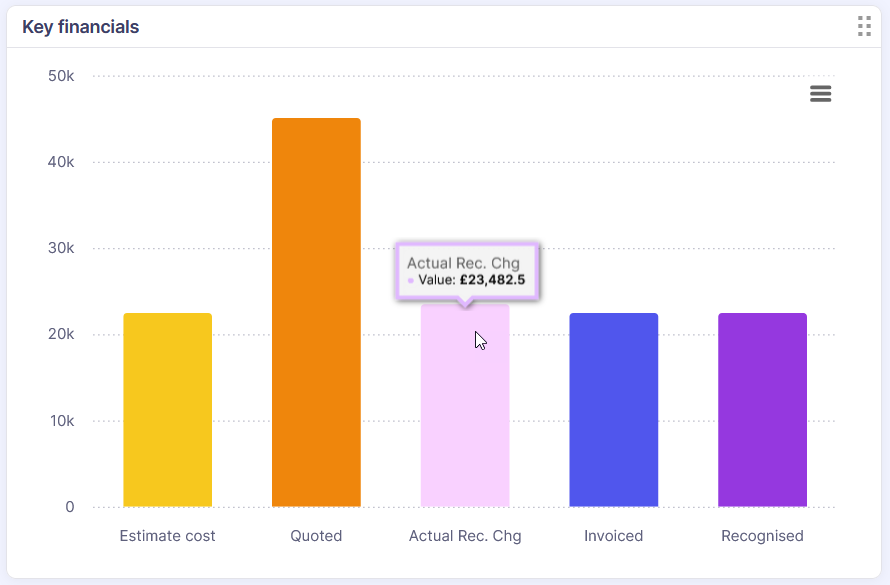Click the Recognised axis label

point(762,536)
